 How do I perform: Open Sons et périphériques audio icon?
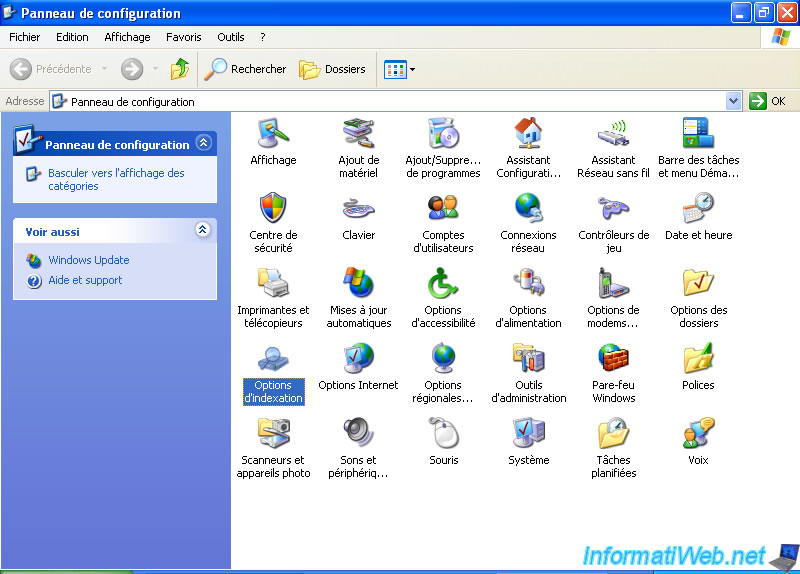click(359, 448)
